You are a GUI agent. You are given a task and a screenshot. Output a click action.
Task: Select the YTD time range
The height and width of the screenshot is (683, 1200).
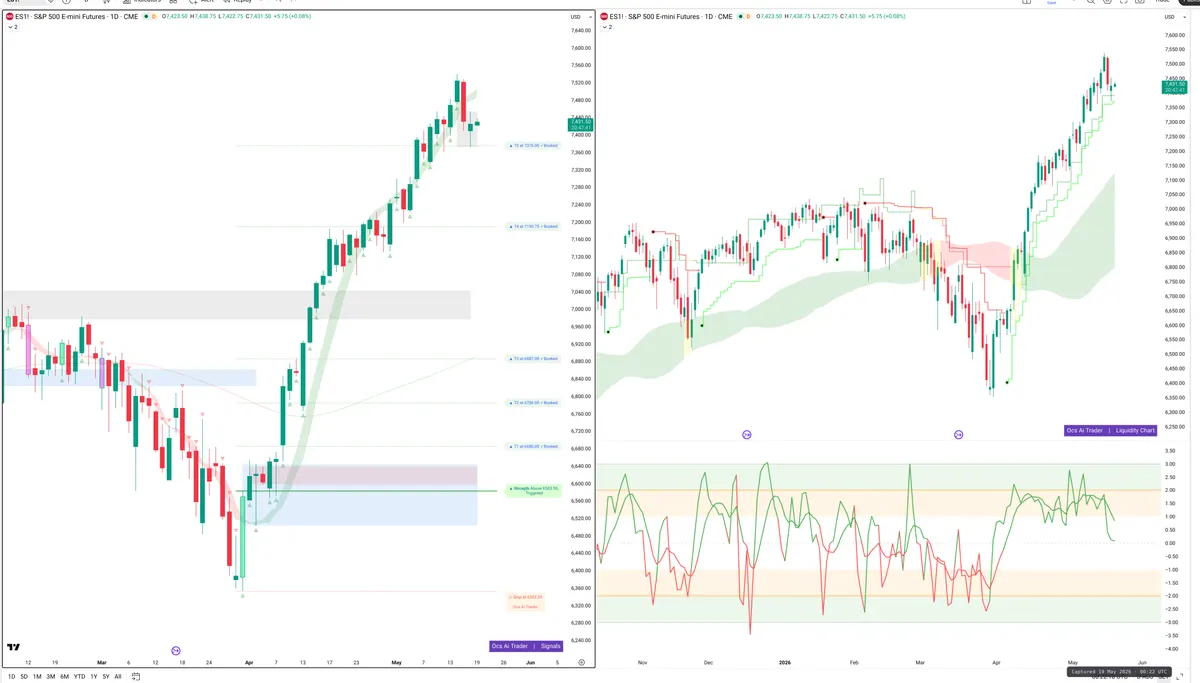click(79, 676)
